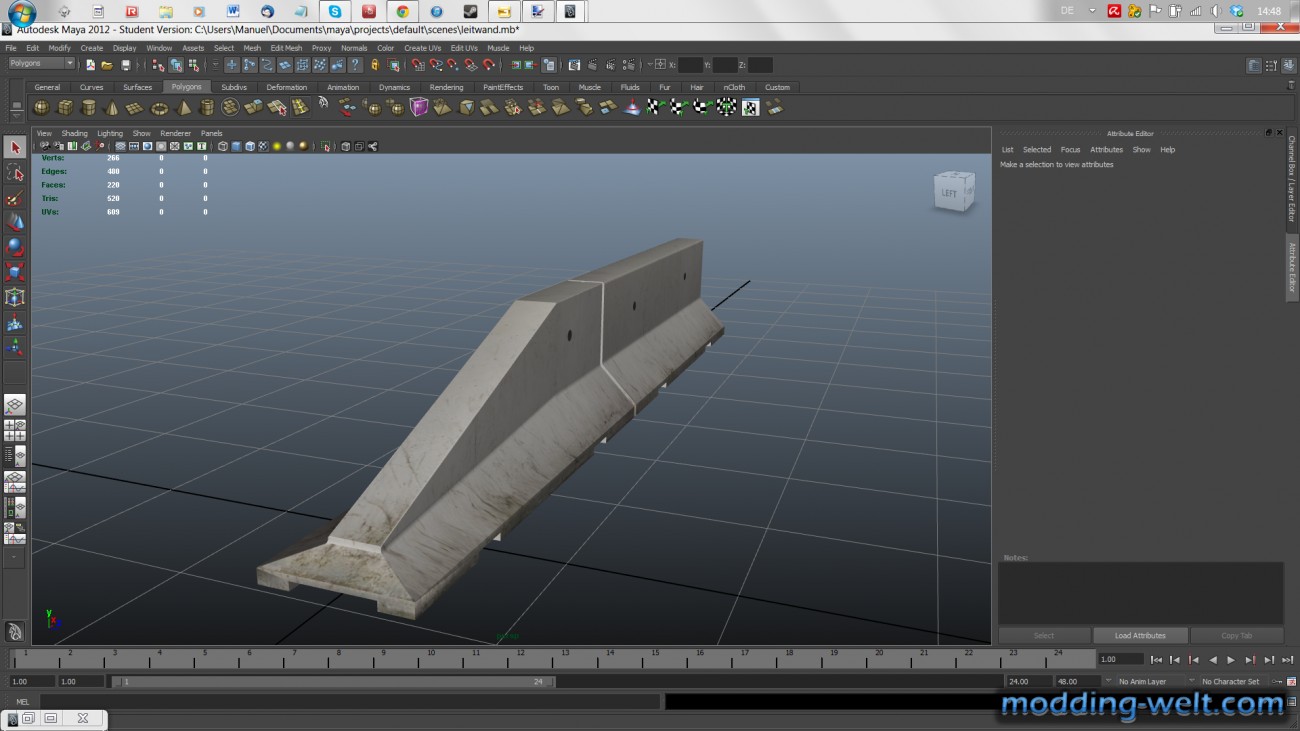Image resolution: width=1300 pixels, height=731 pixels.
Task: Create a polygon cube from the shelf
Action: (x=65, y=107)
